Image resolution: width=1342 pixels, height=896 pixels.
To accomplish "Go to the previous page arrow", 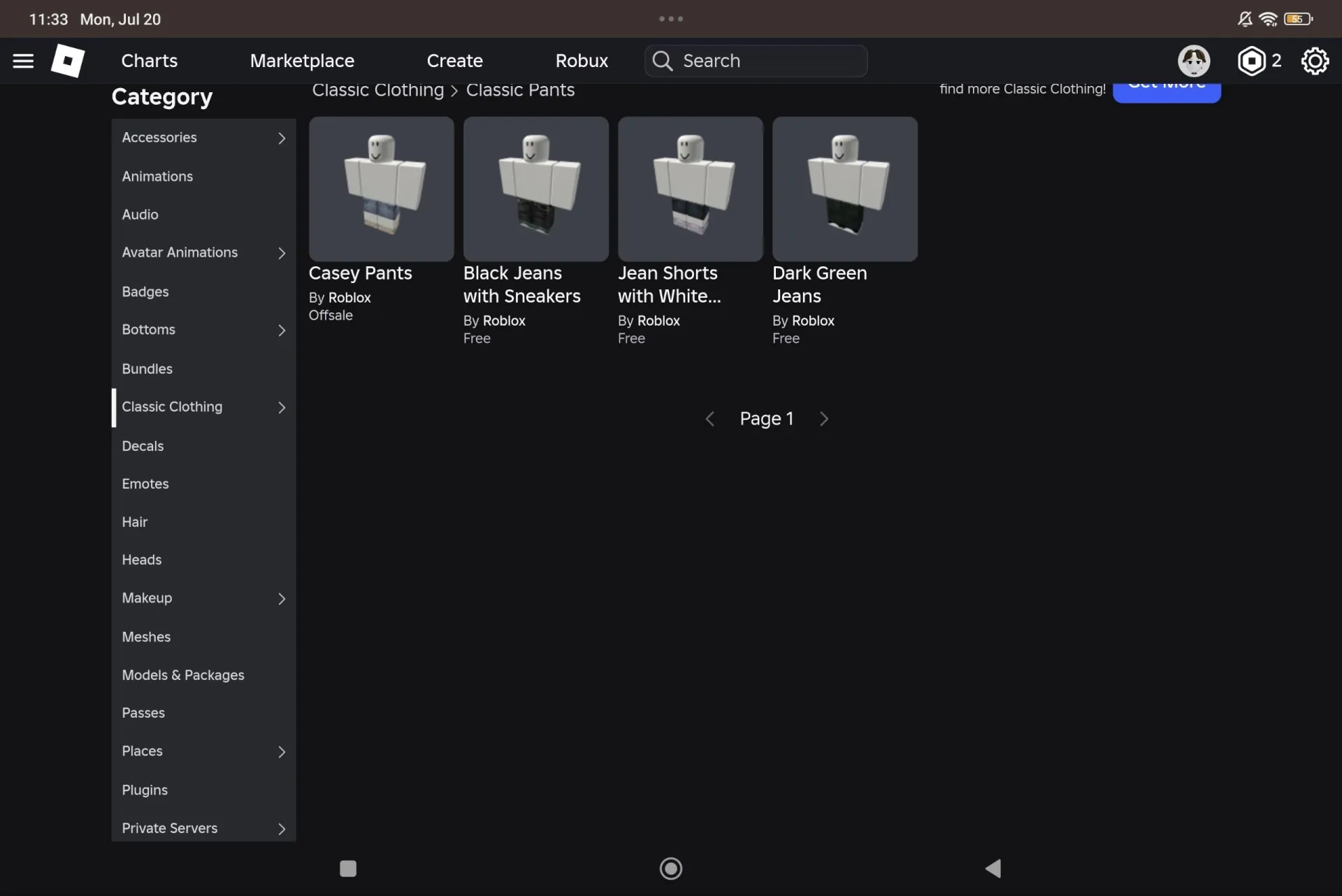I will pos(709,419).
